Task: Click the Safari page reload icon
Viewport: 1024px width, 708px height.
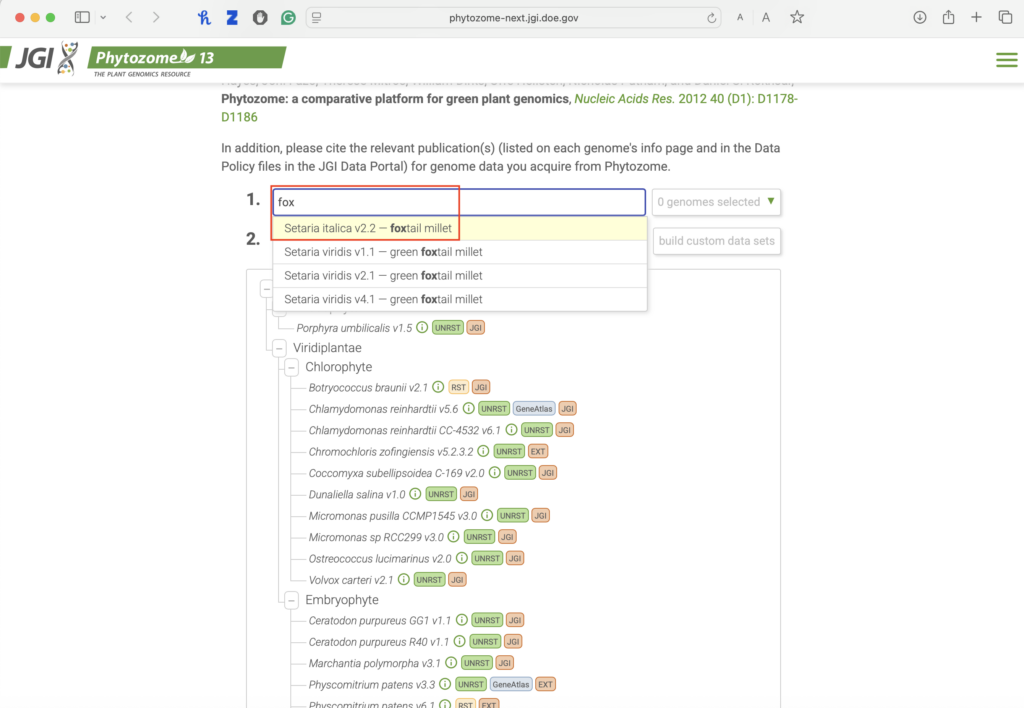Action: coord(712,18)
